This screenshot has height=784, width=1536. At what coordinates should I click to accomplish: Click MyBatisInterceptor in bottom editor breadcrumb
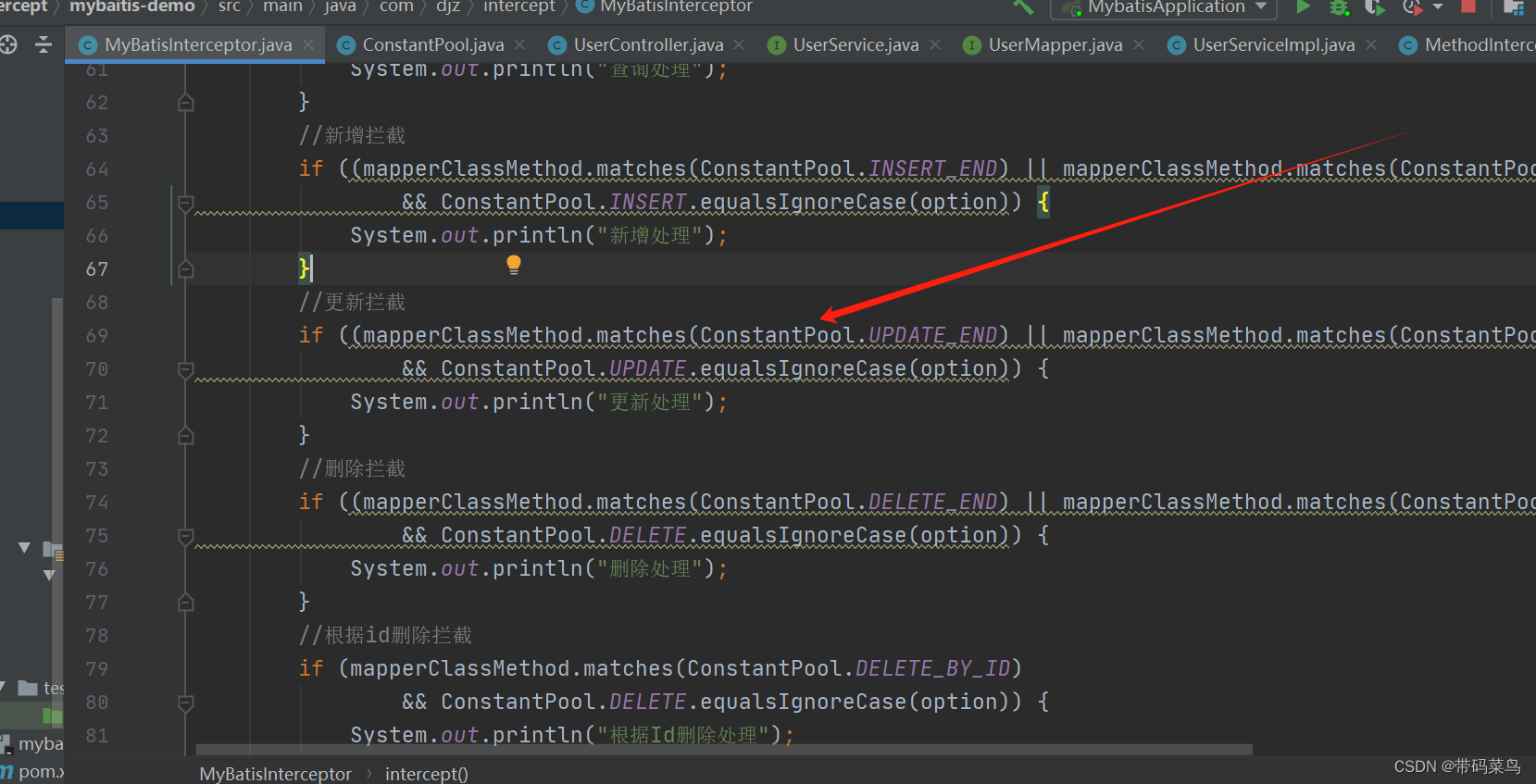pyautogui.click(x=275, y=774)
